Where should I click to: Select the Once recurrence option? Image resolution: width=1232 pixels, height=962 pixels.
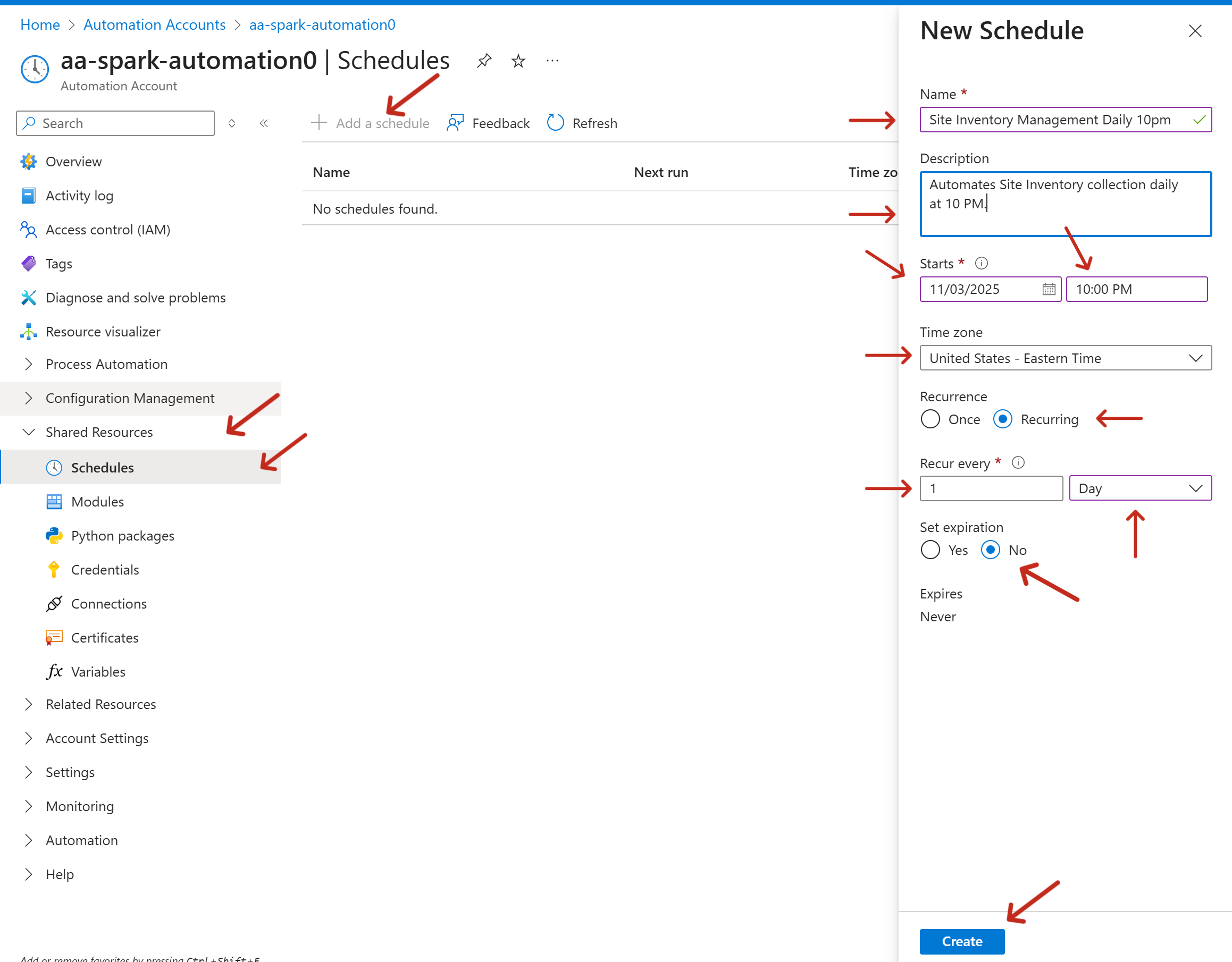(x=930, y=419)
